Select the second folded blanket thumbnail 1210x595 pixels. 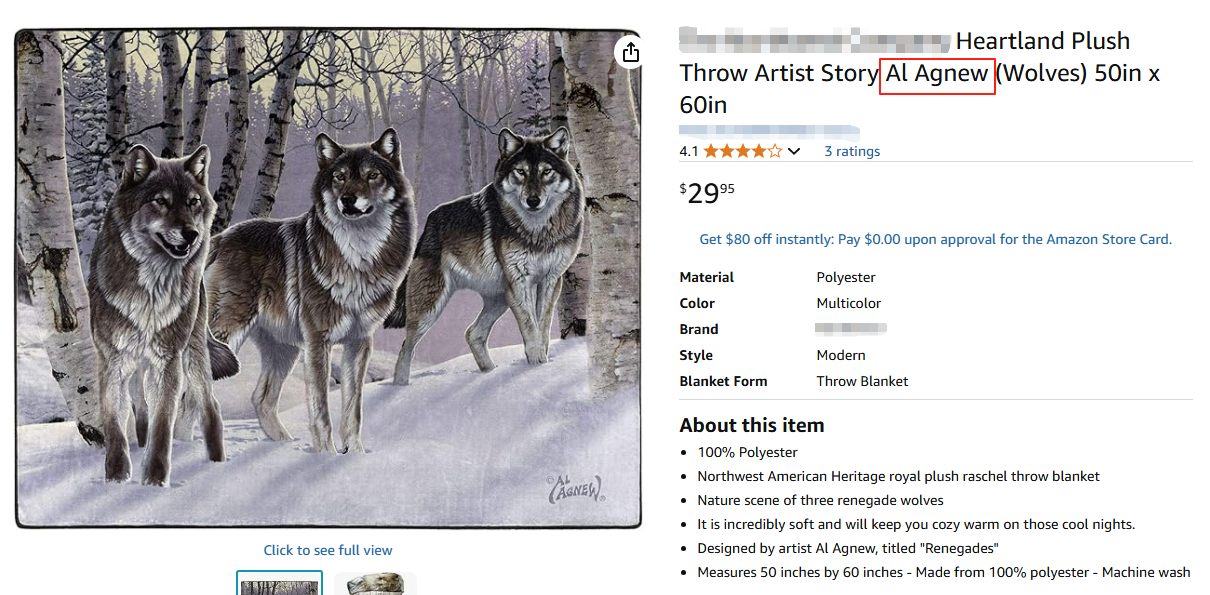coord(375,584)
